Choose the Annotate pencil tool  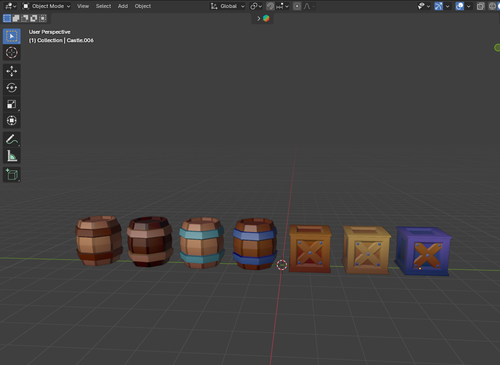coord(12,140)
